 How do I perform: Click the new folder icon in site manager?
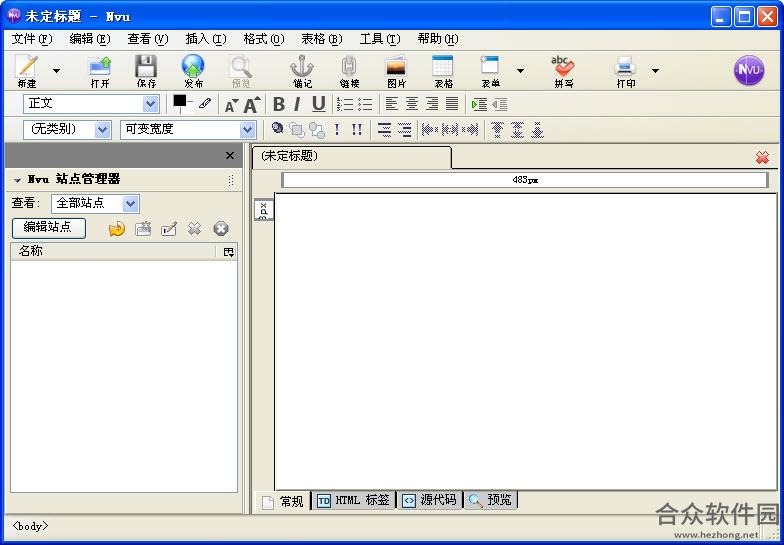(x=143, y=229)
